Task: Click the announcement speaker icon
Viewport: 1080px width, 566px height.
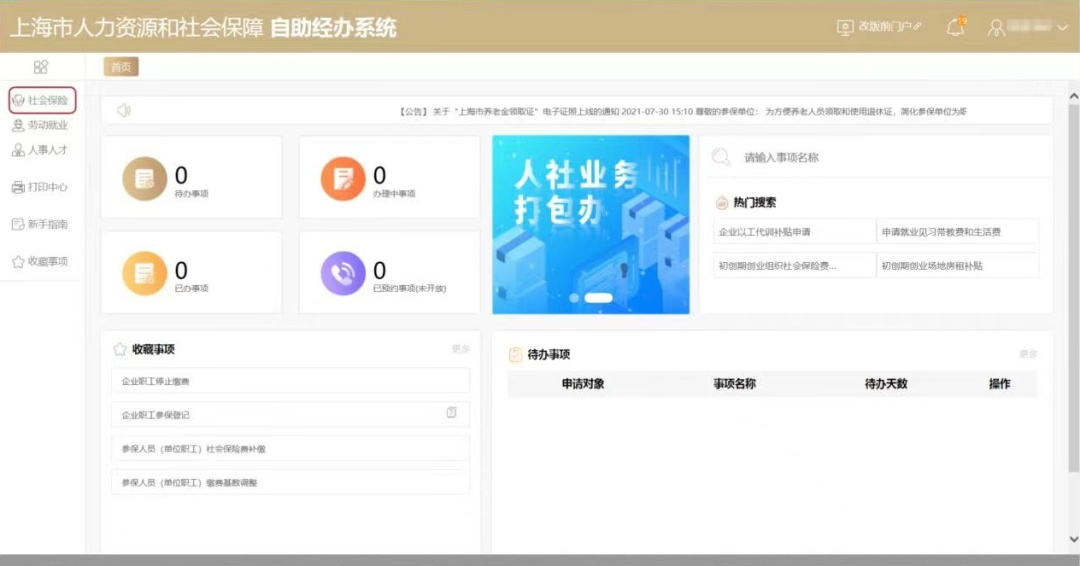Action: [x=124, y=111]
